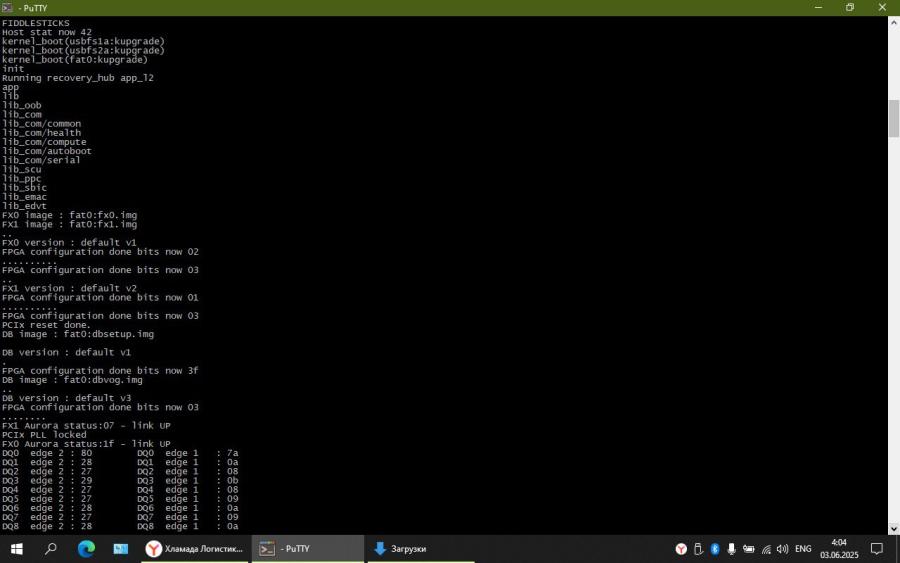Launch Microsoft Edge from the taskbar
Screen dimensions: 900x563
click(x=86, y=549)
